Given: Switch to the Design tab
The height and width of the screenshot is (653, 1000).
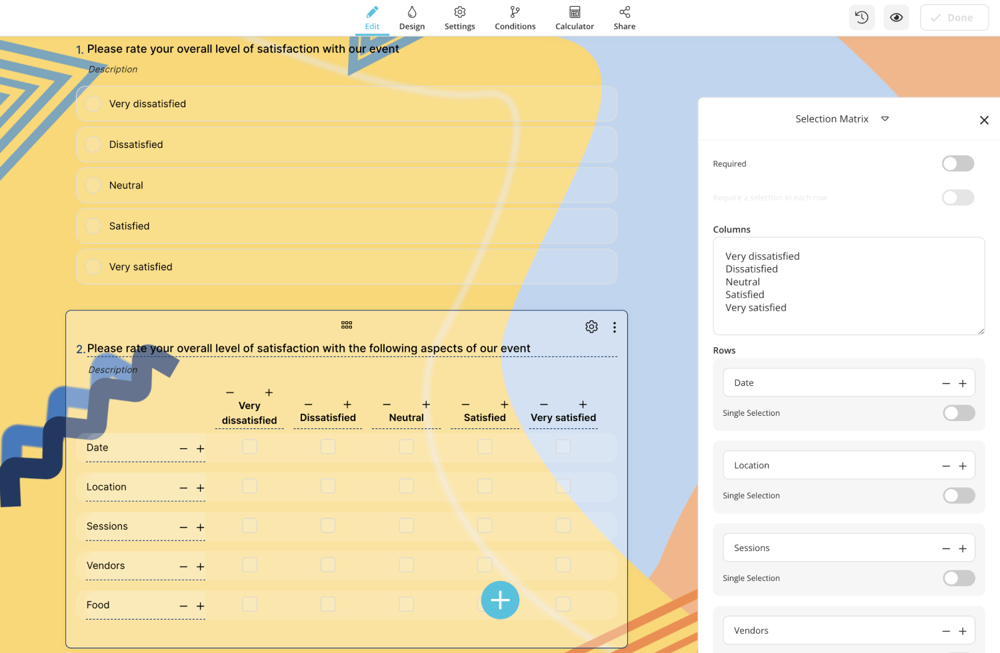Looking at the screenshot, I should pyautogui.click(x=411, y=17).
